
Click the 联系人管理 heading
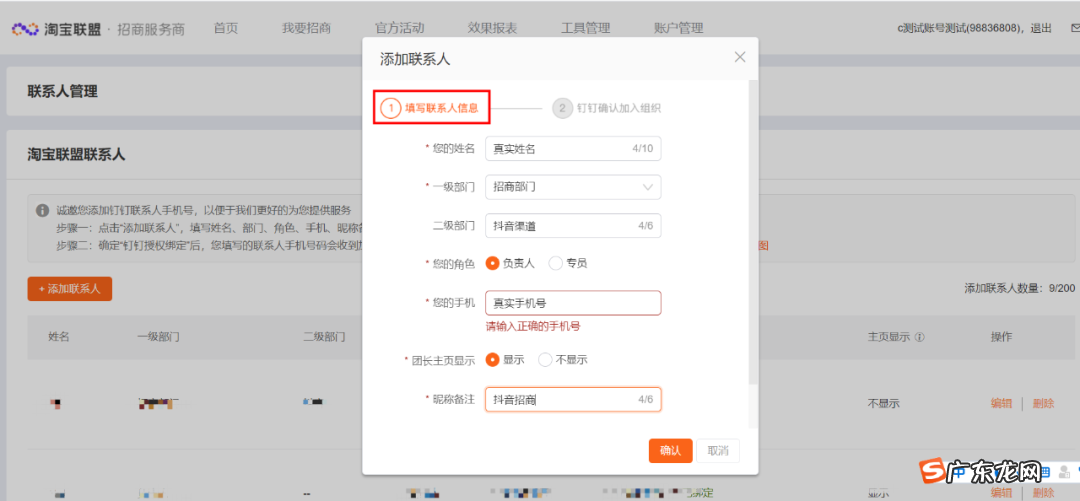[63, 92]
